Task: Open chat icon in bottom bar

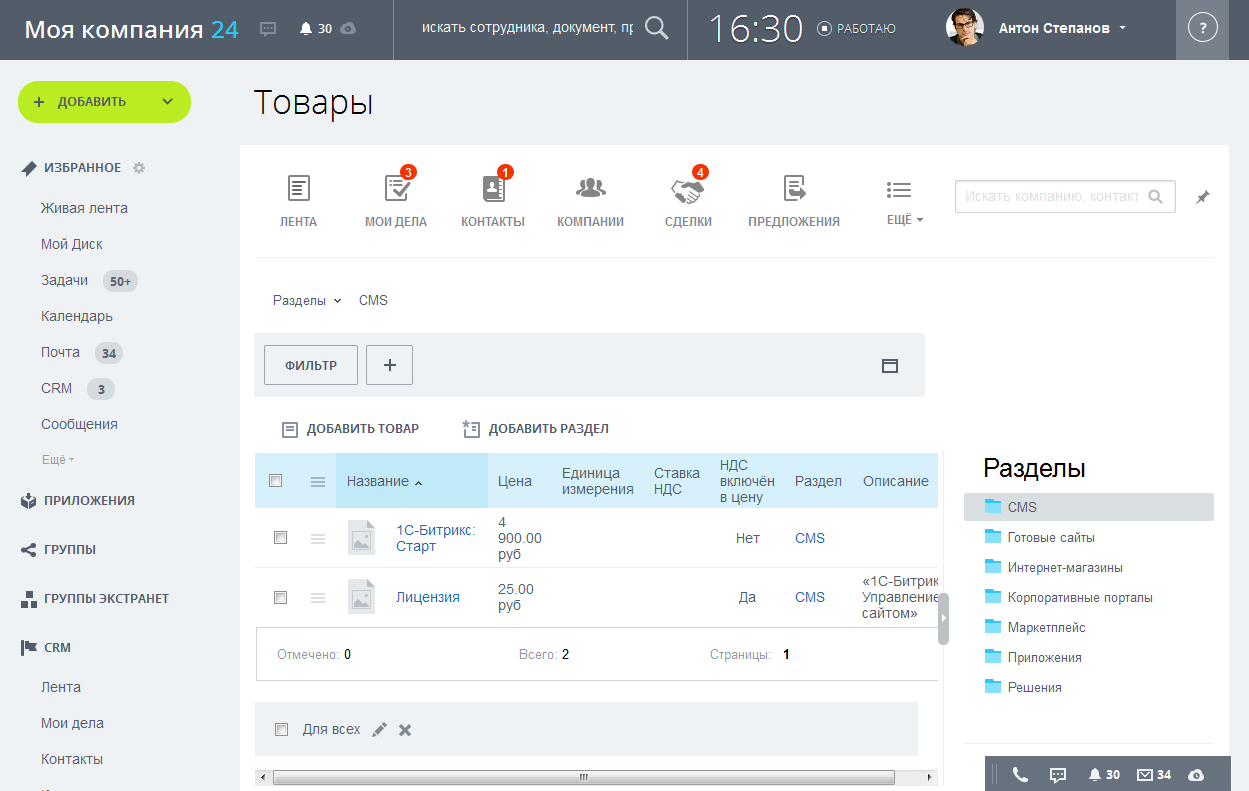Action: [1058, 774]
